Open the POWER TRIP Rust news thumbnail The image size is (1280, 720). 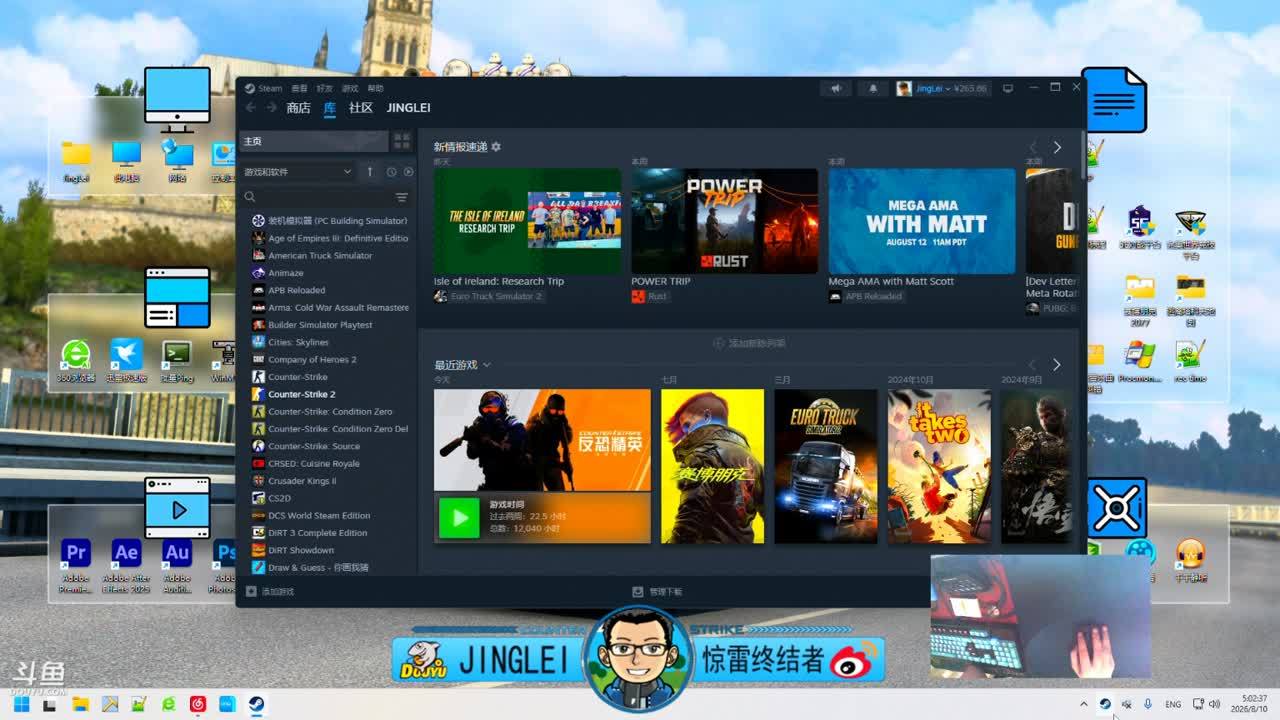coord(724,221)
